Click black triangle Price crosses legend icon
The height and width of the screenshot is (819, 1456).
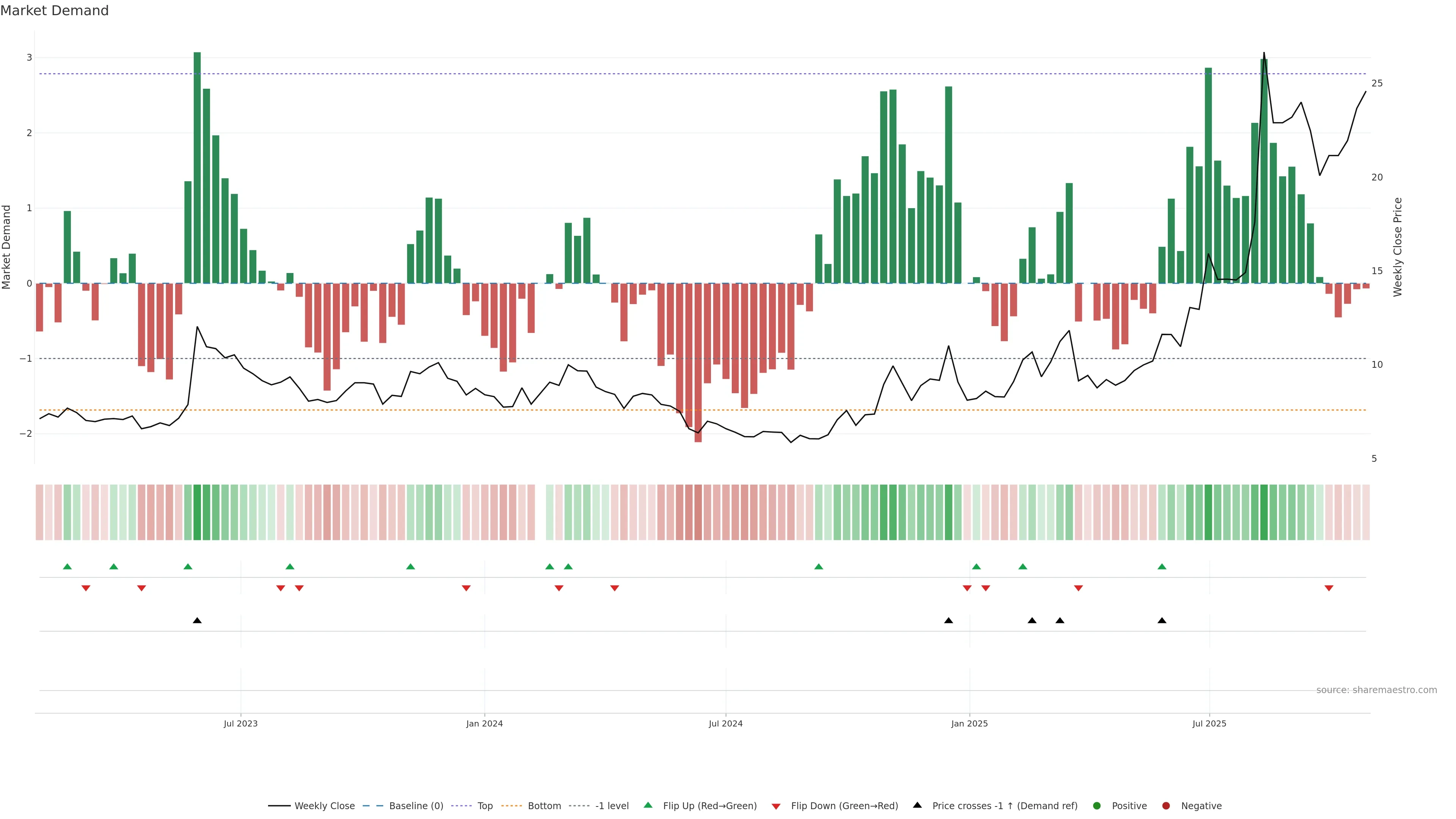[917, 805]
